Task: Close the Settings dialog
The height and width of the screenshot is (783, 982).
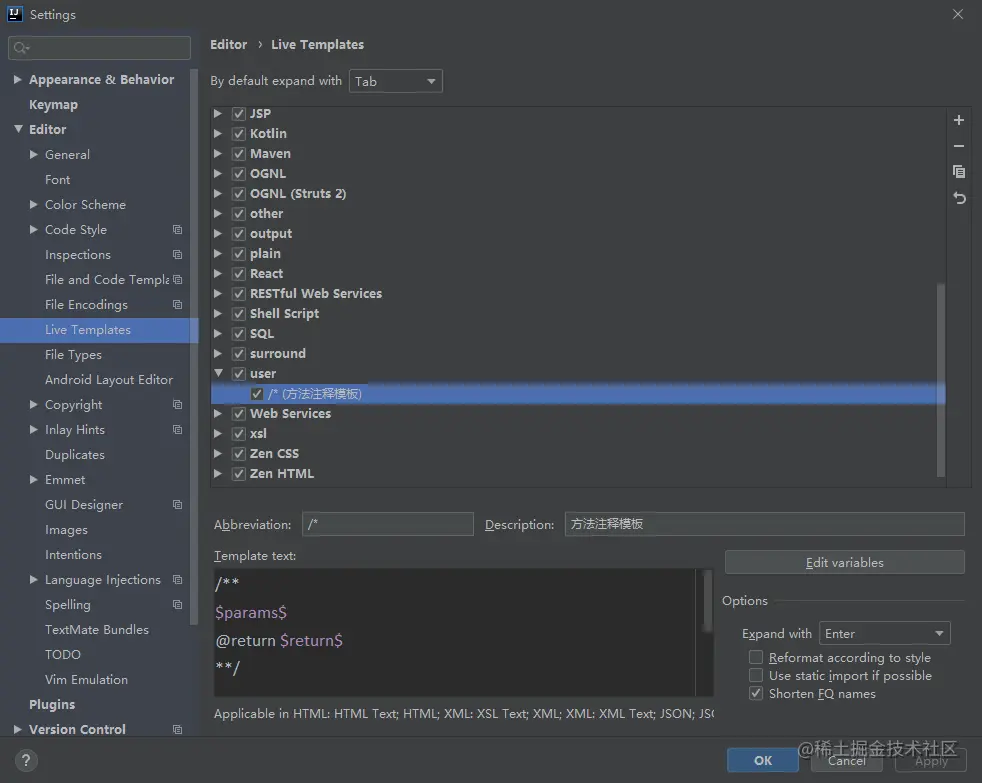Action: pos(958,14)
